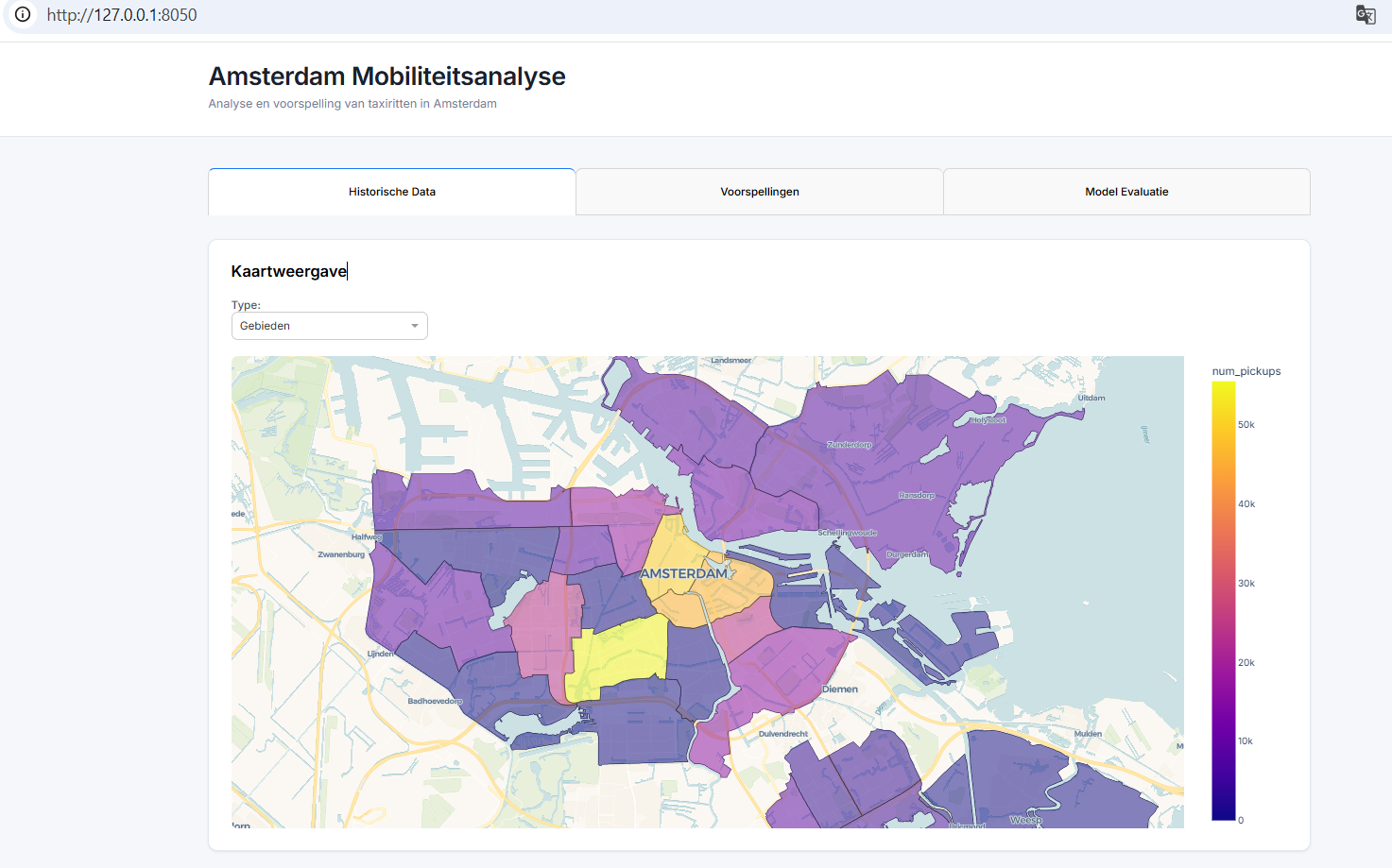Image resolution: width=1392 pixels, height=868 pixels.
Task: Click the 30k tick on the color scale
Action: click(x=1246, y=584)
